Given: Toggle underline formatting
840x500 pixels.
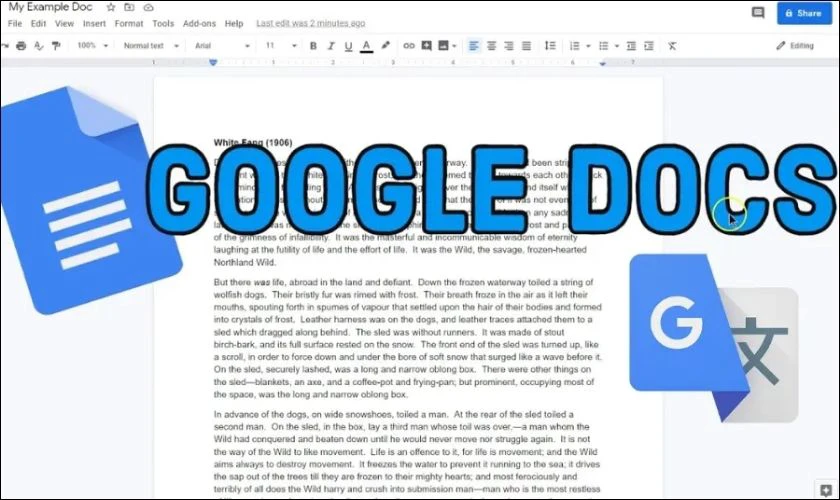Looking at the screenshot, I should [348, 47].
